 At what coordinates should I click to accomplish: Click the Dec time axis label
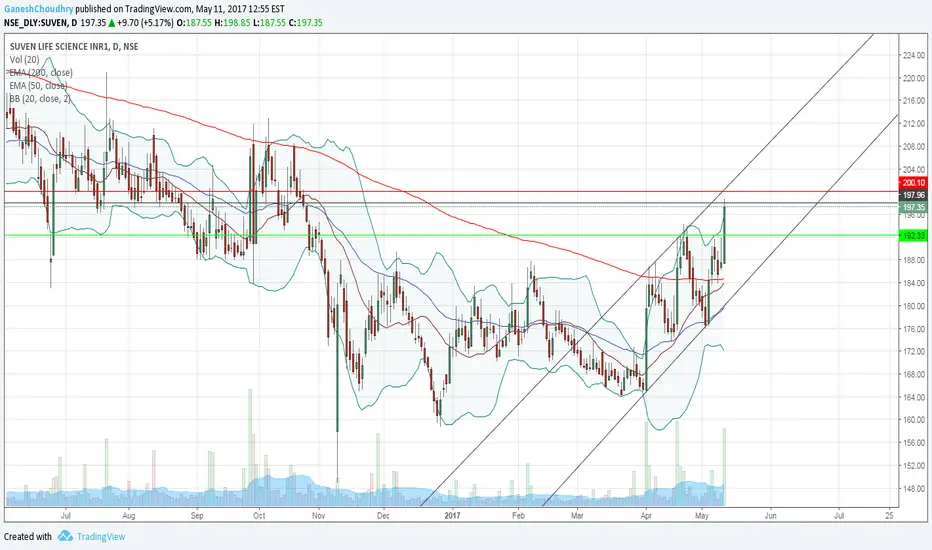[x=383, y=516]
